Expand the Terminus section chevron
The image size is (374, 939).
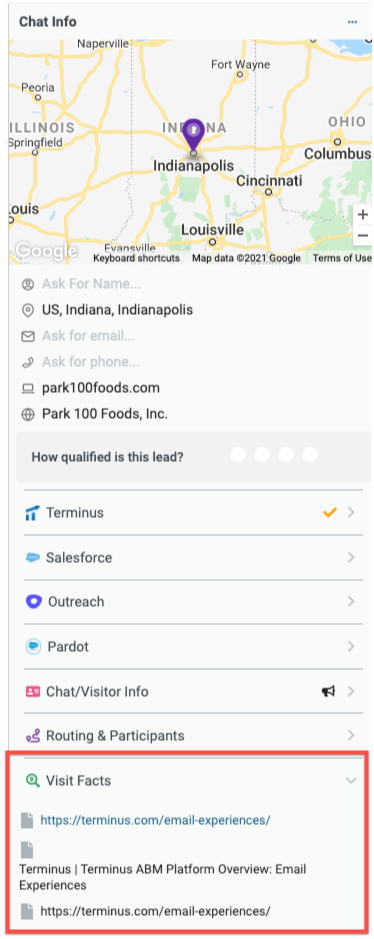pyautogui.click(x=351, y=513)
